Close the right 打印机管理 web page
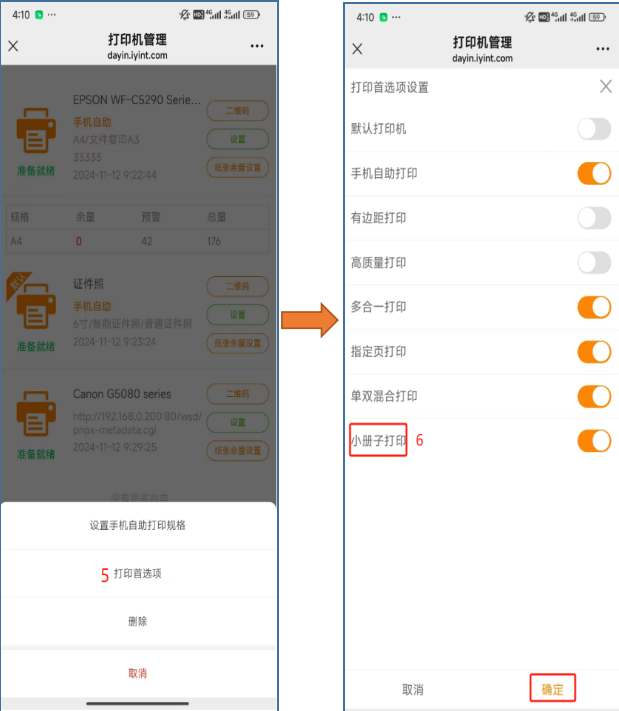 [x=357, y=49]
